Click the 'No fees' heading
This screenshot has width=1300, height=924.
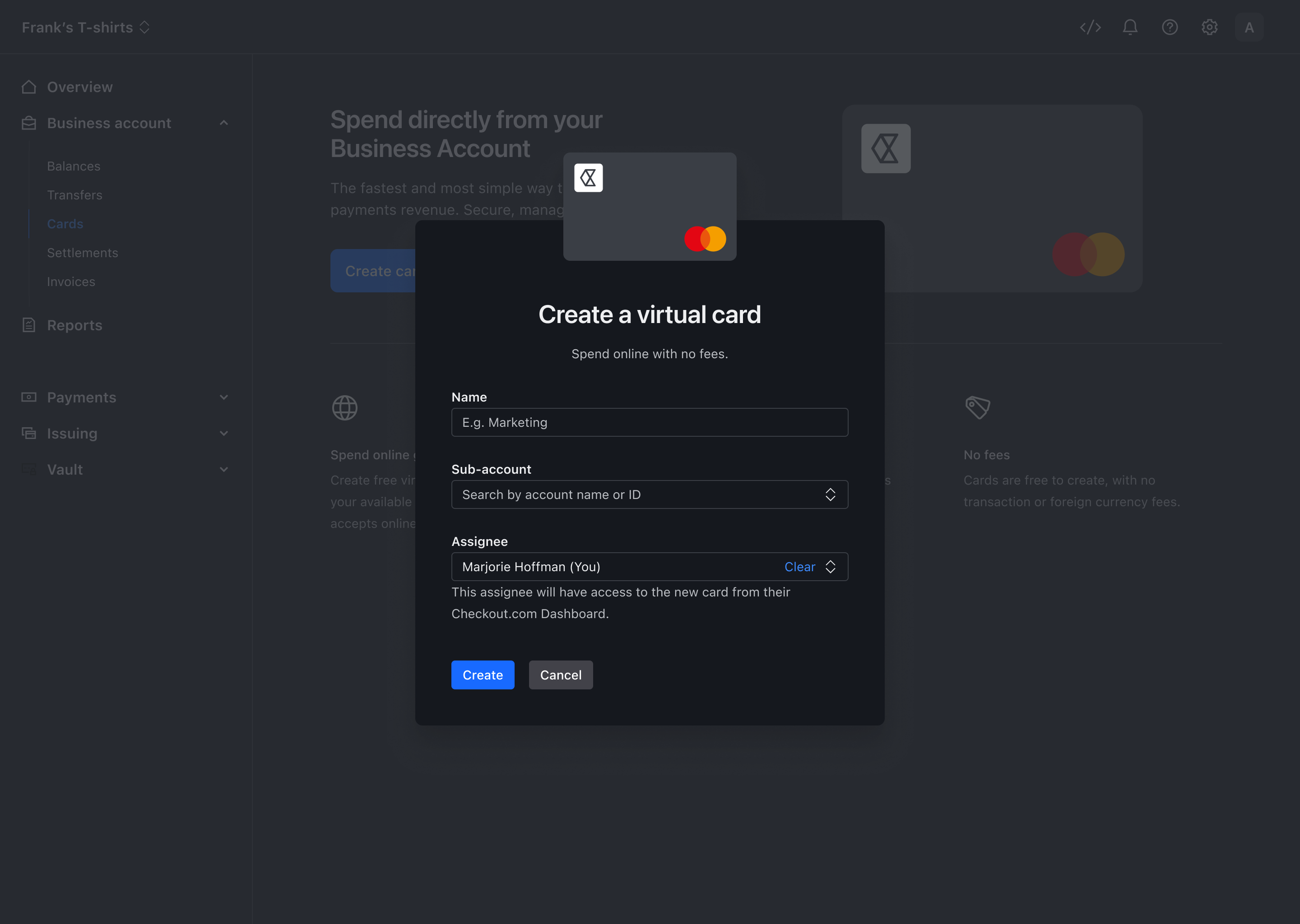[986, 455]
